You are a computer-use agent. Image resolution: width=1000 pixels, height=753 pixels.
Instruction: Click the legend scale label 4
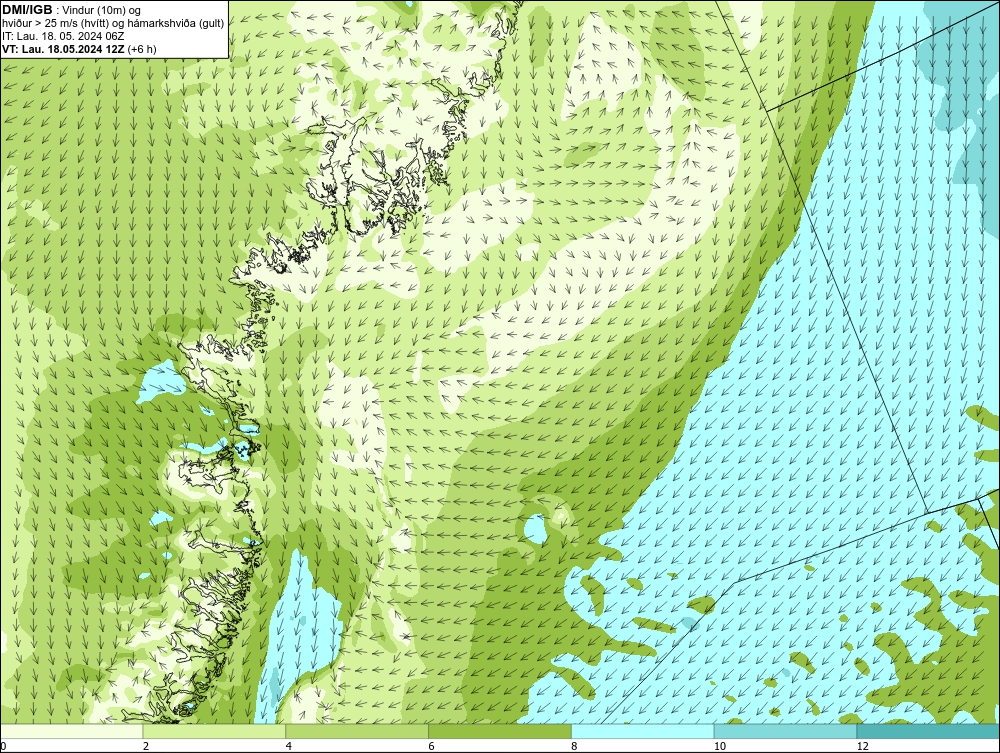click(x=289, y=746)
